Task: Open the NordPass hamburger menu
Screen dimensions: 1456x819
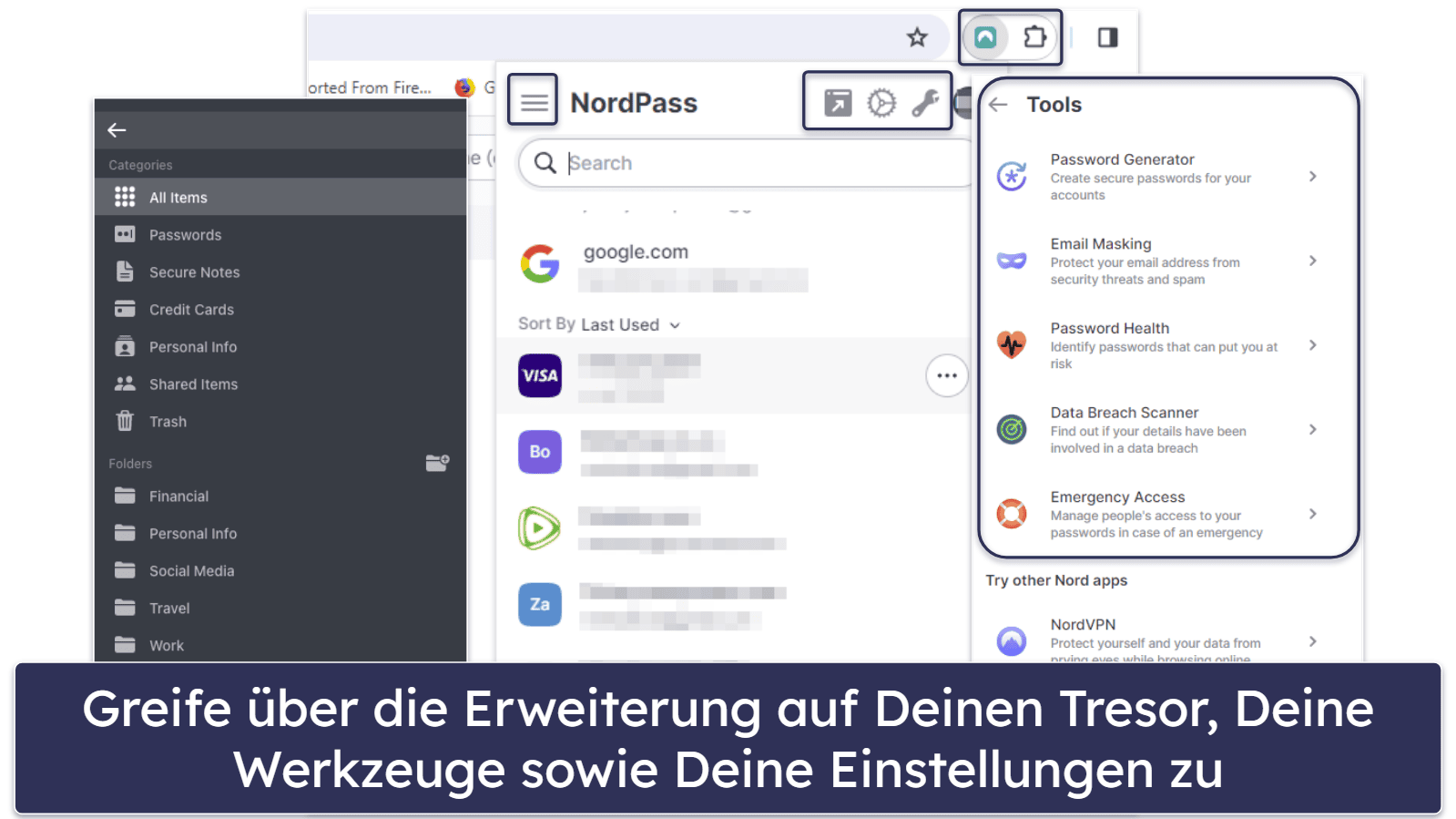Action: point(534,103)
